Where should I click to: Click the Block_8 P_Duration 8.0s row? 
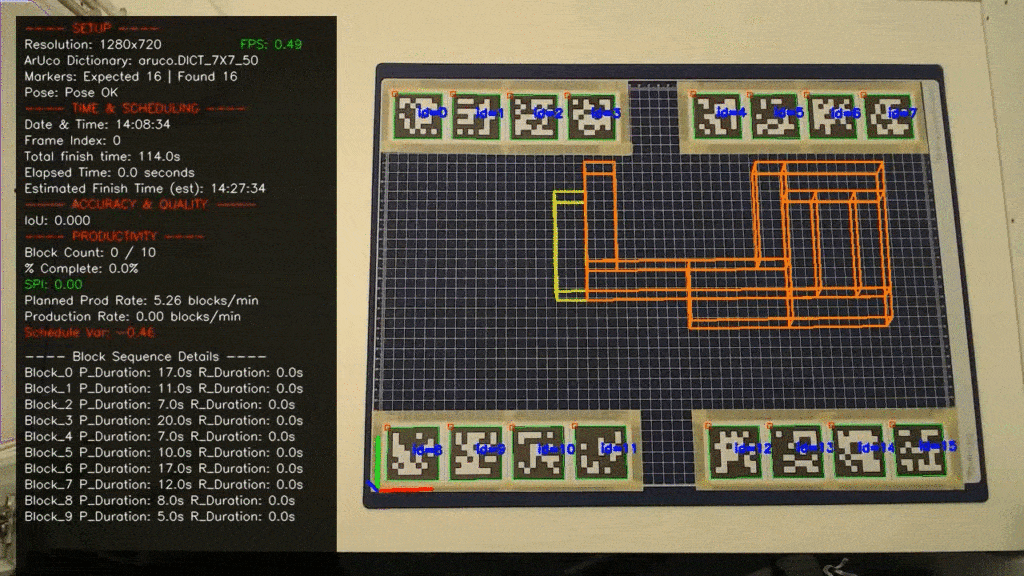tap(160, 500)
